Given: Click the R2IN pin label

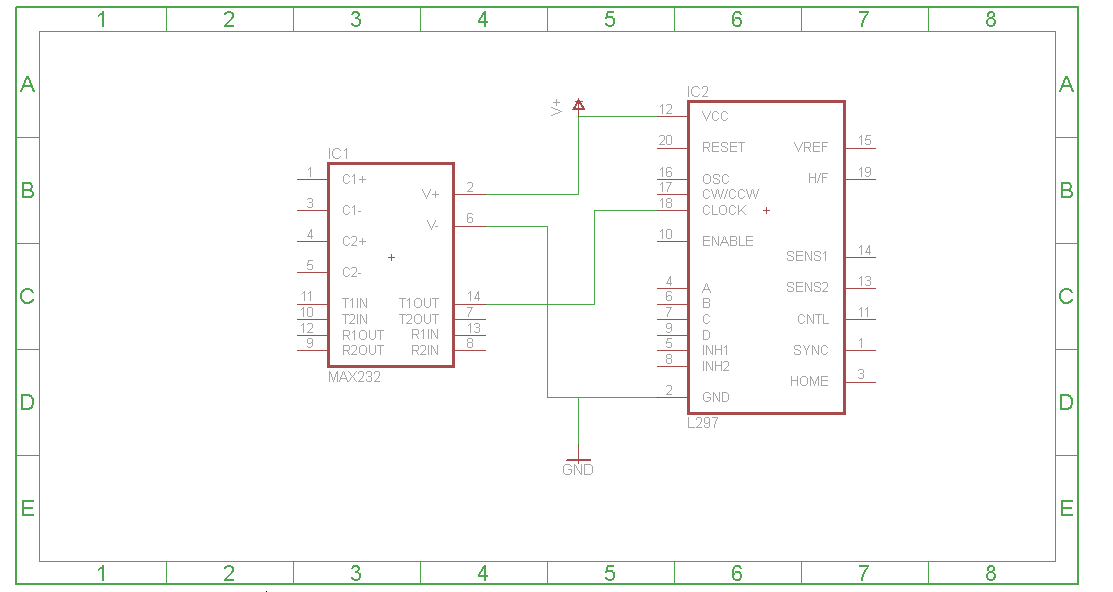Looking at the screenshot, I should click(x=425, y=350).
